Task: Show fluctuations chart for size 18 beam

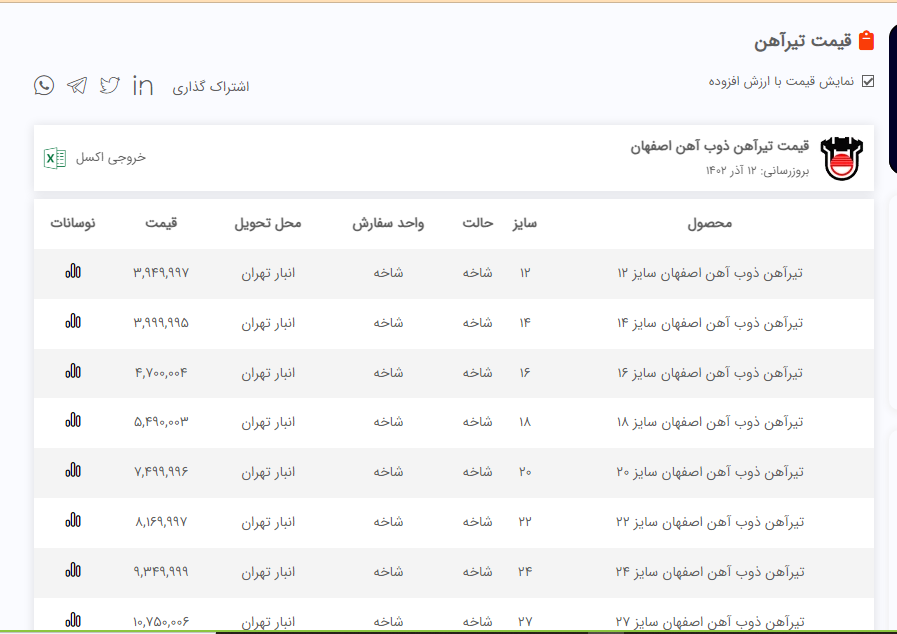Action: tap(73, 421)
